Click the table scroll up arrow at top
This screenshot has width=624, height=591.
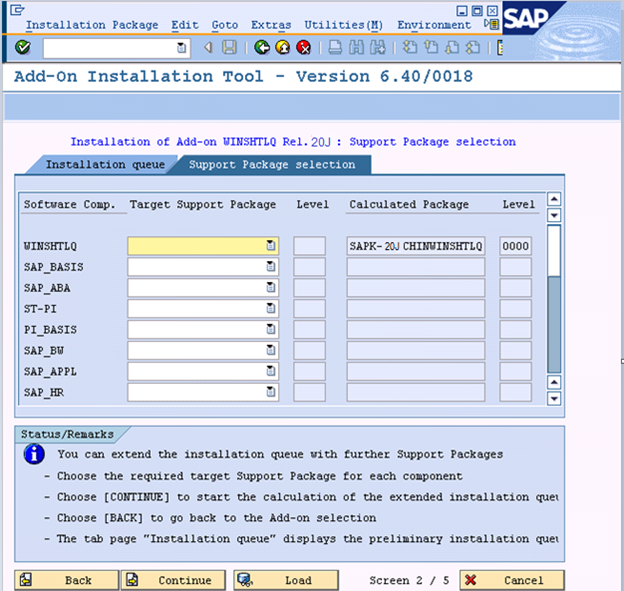click(554, 199)
